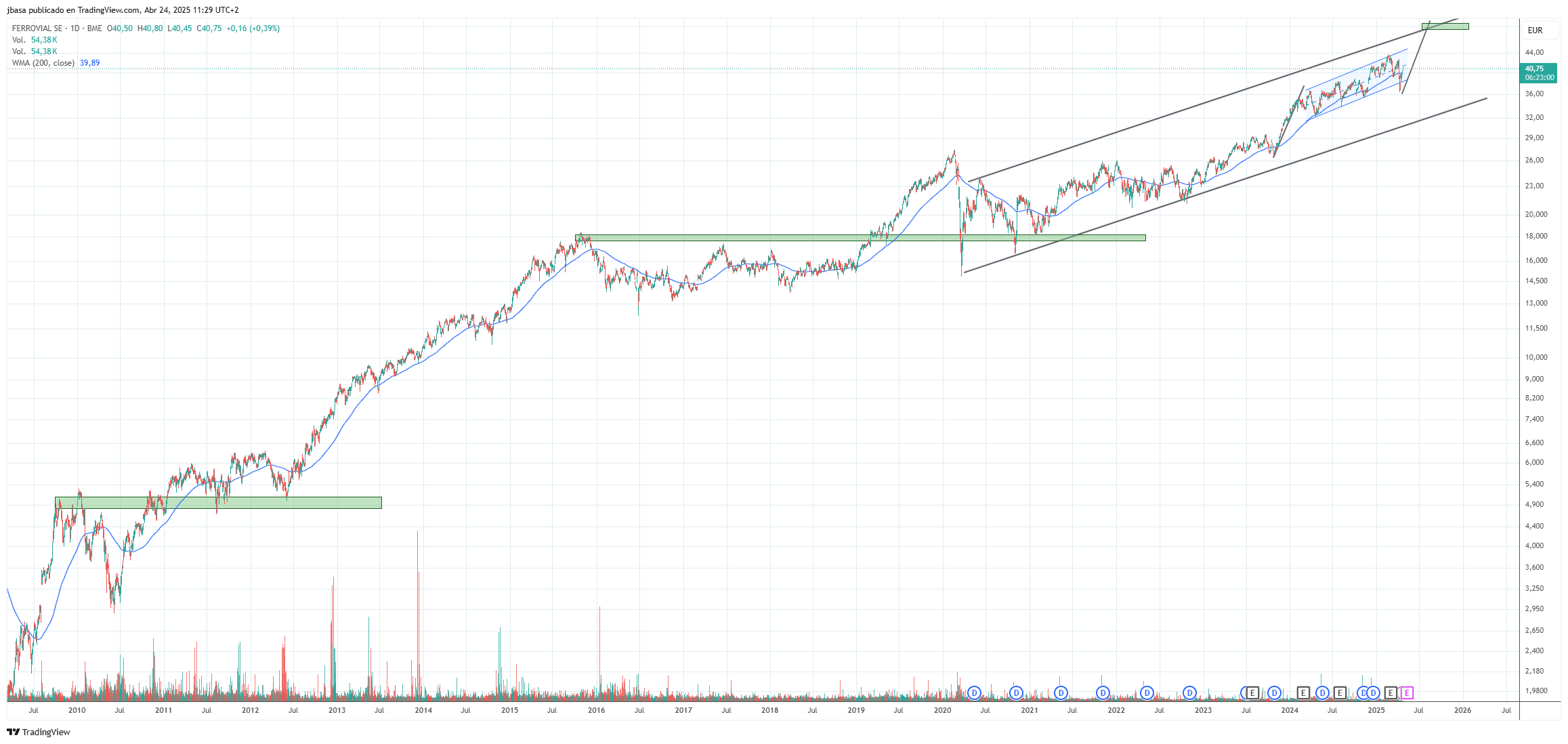Click the dividend D marker just before 2024
This screenshot has height=744, width=1568.
(x=1274, y=693)
